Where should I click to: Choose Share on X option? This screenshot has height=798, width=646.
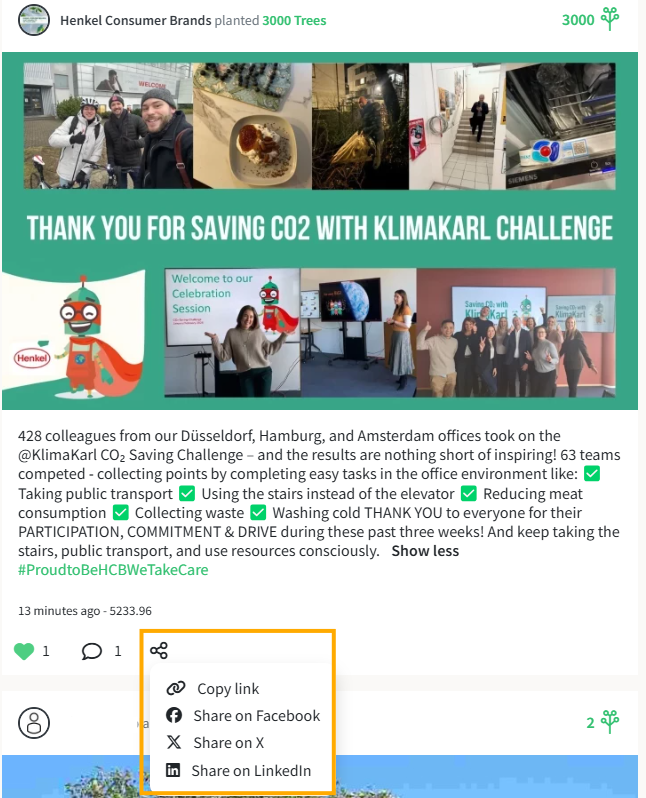coord(229,743)
